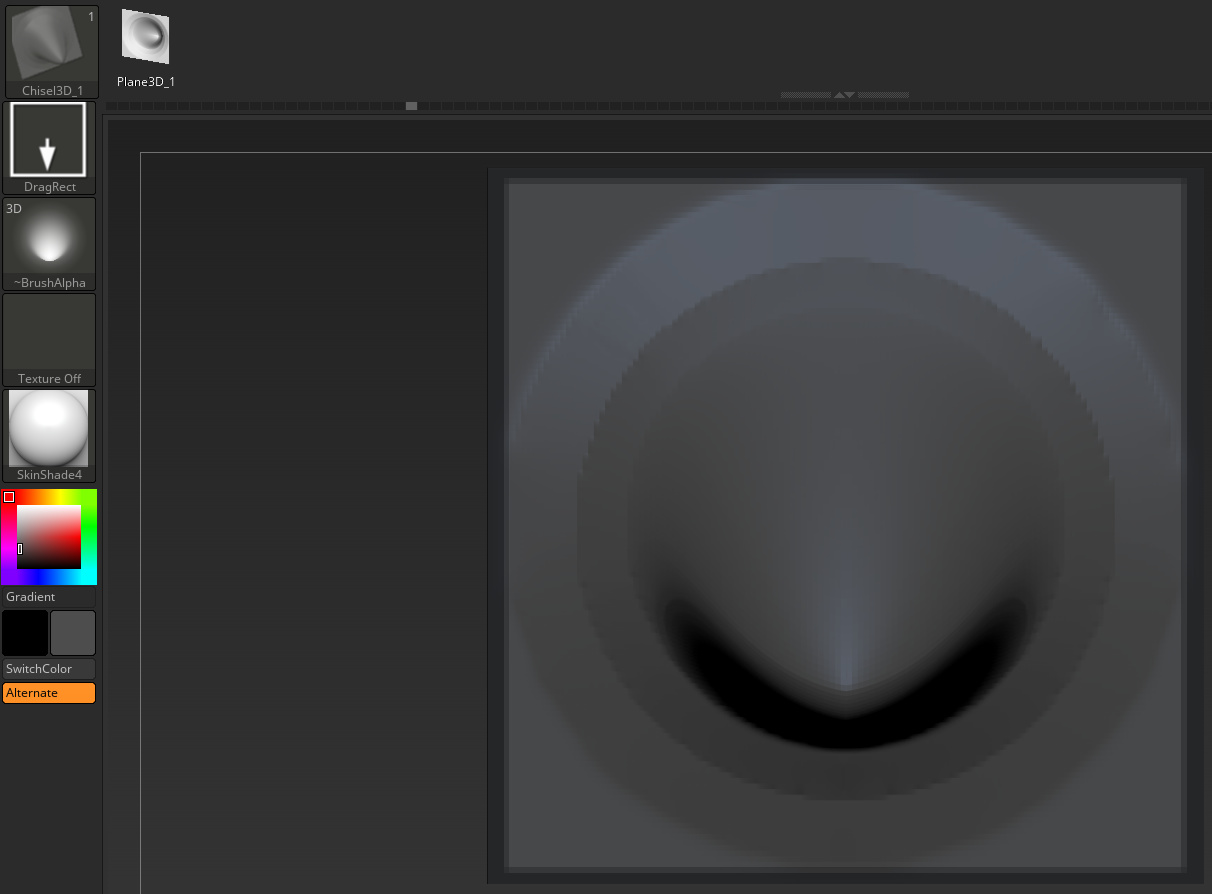Open the ~BrushAlpha alpha picker
Screen dimensions: 1212x894
[x=49, y=244]
